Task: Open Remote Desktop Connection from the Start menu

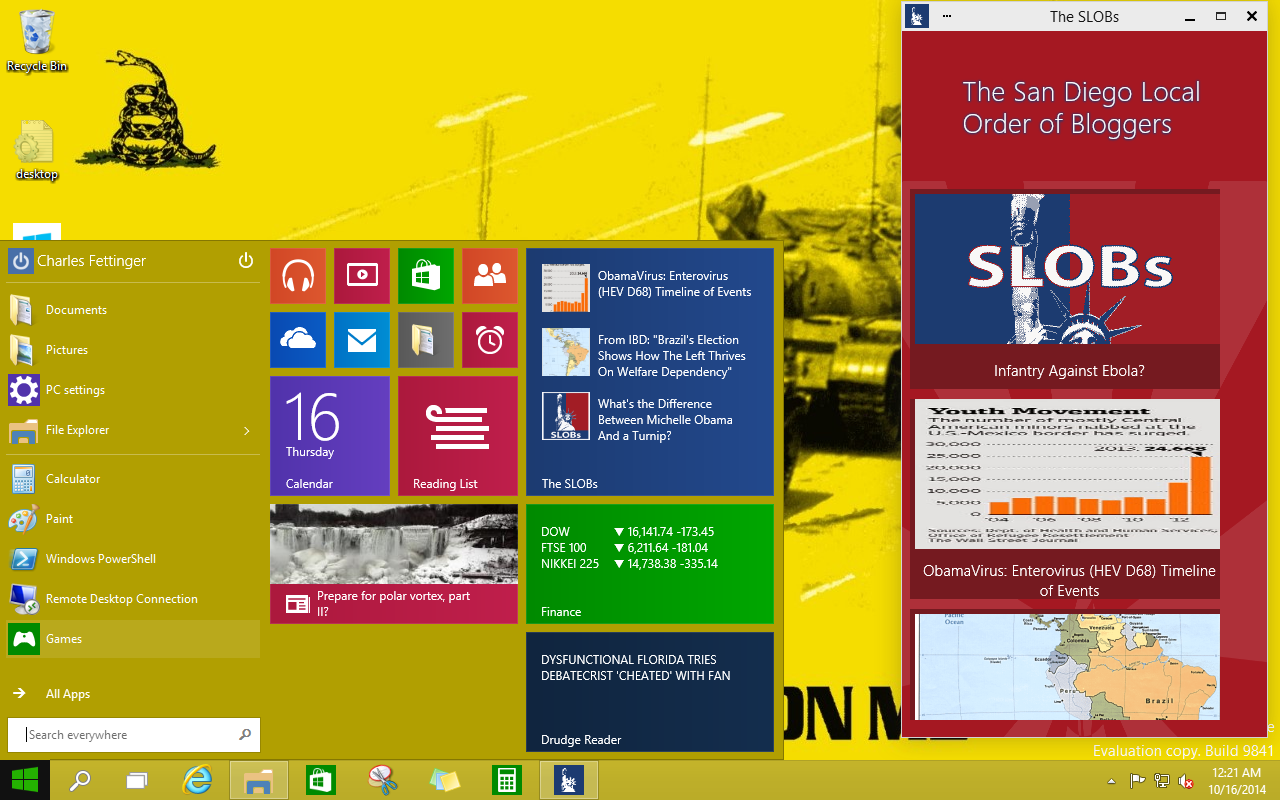Action: click(x=134, y=599)
